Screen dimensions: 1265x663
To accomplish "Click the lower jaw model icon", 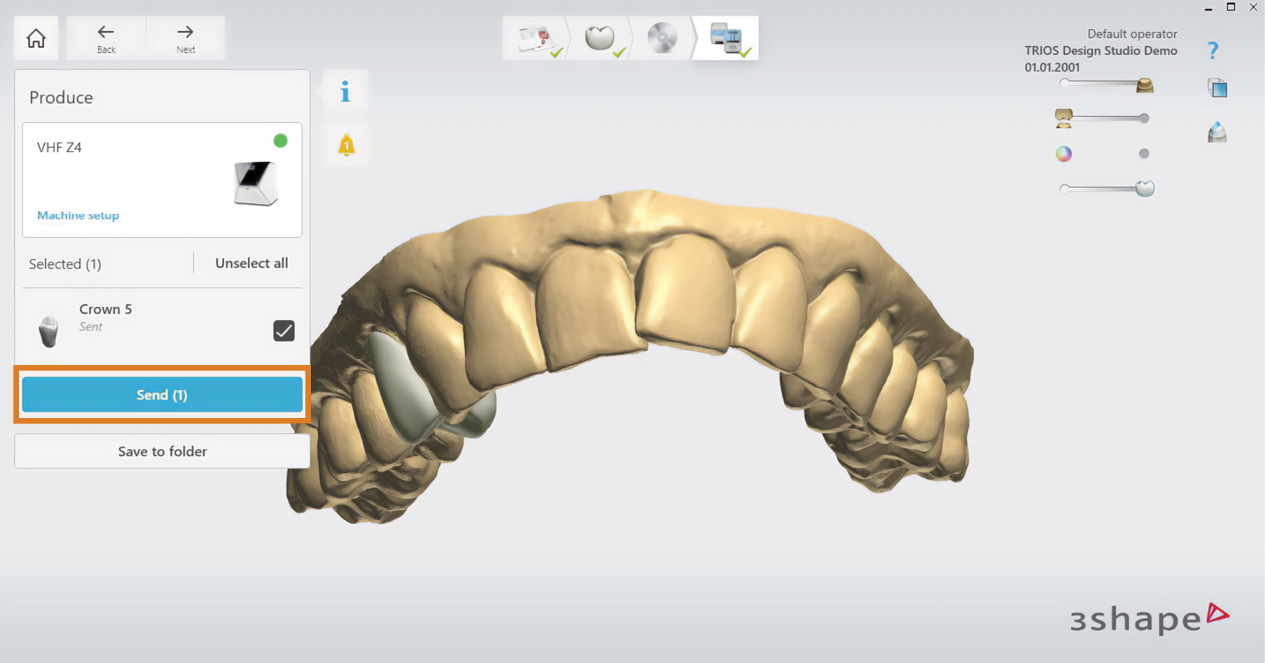I will pyautogui.click(x=1064, y=119).
